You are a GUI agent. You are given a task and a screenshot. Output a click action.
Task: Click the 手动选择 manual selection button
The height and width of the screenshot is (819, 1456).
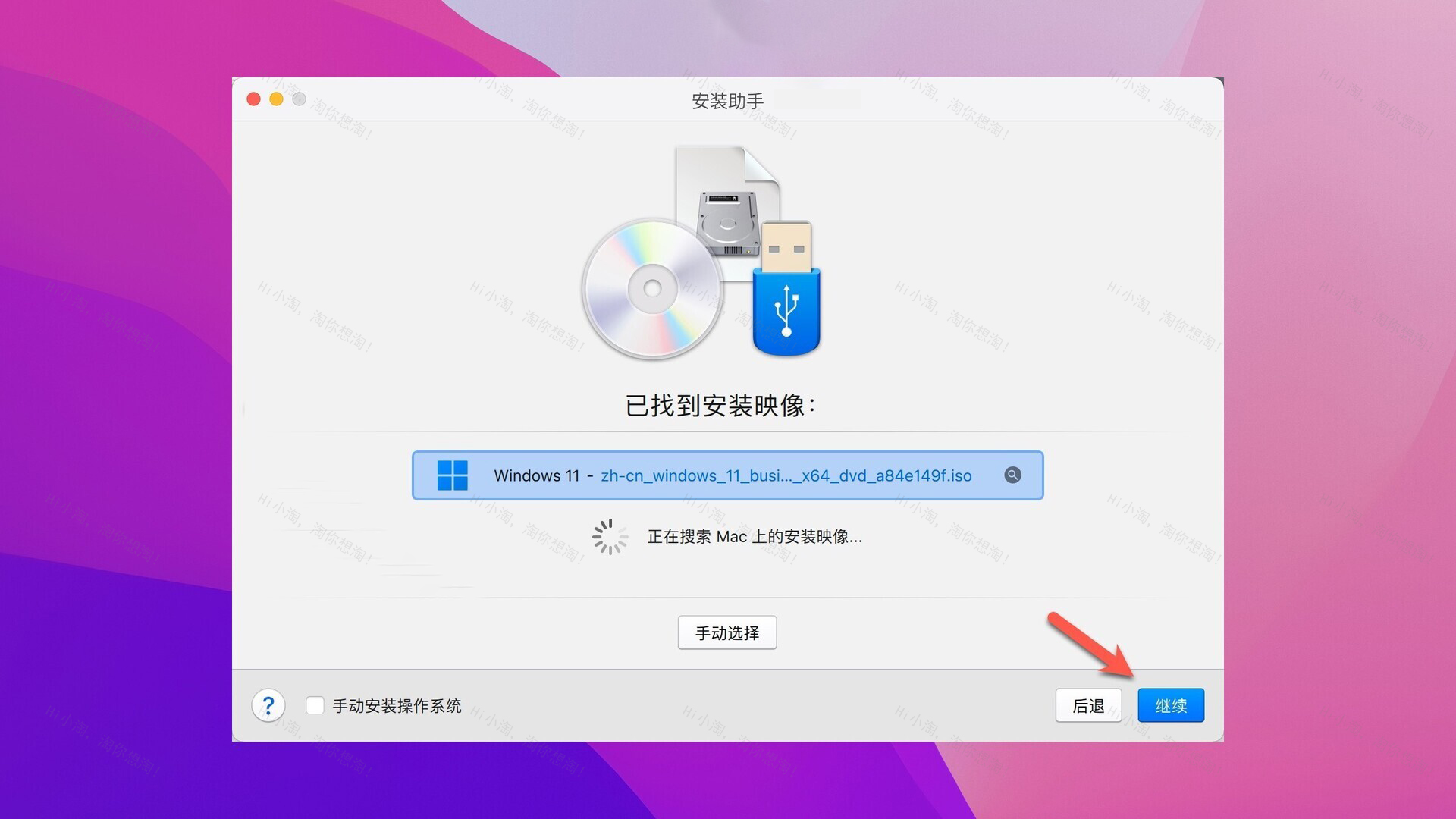tap(727, 631)
